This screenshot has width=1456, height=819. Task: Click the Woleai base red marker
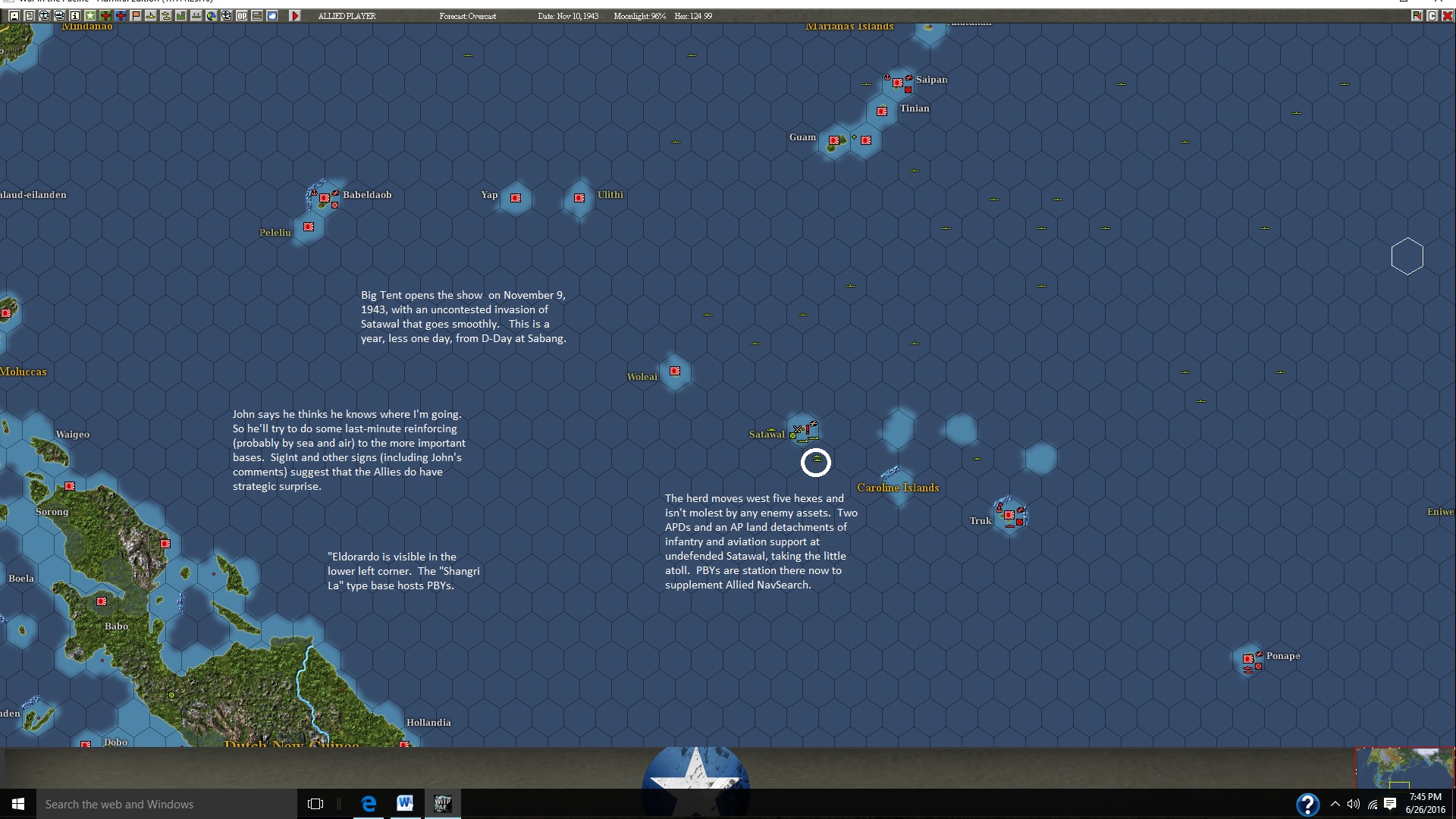675,371
